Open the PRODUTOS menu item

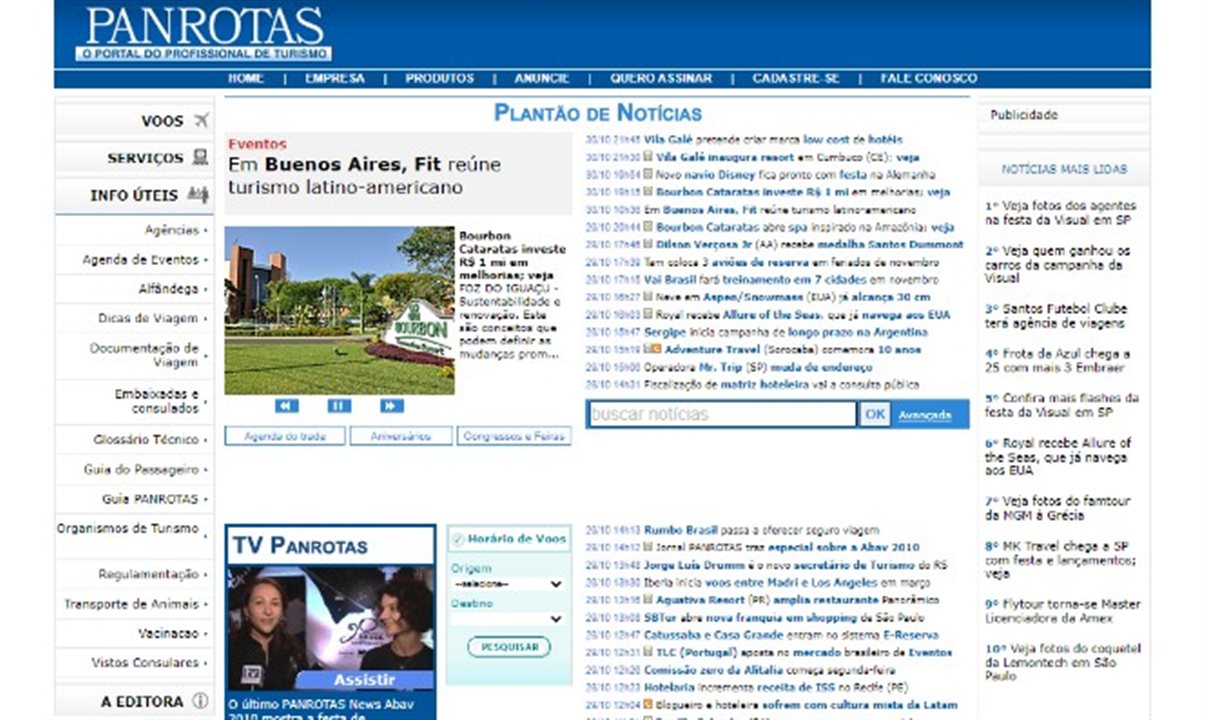point(440,78)
